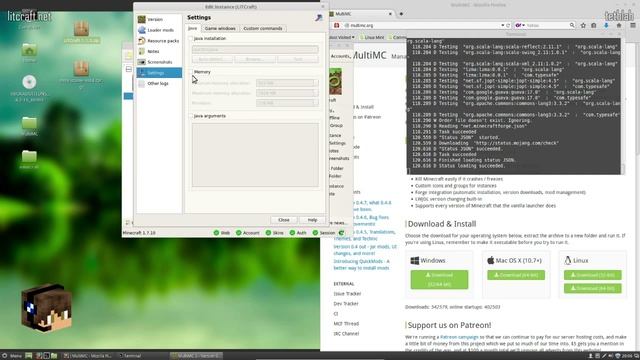640x360 pixels.
Task: Click the search magnifier icon in Firefox
Action: pos(572,25)
